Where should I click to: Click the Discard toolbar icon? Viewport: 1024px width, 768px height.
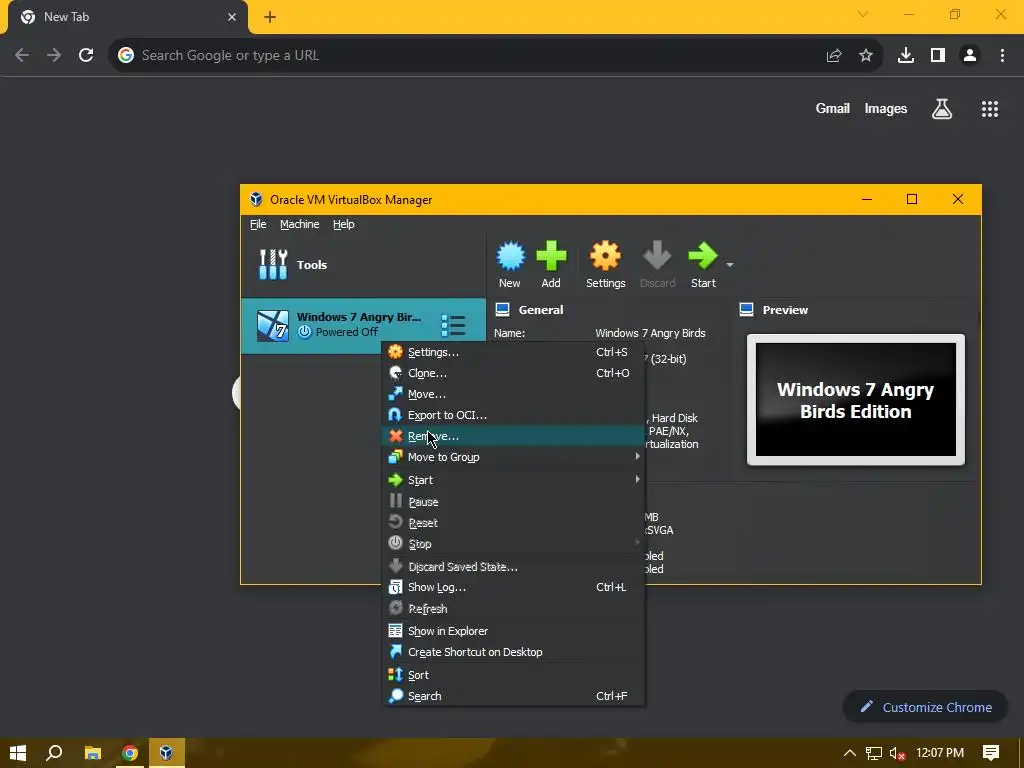coord(657,264)
